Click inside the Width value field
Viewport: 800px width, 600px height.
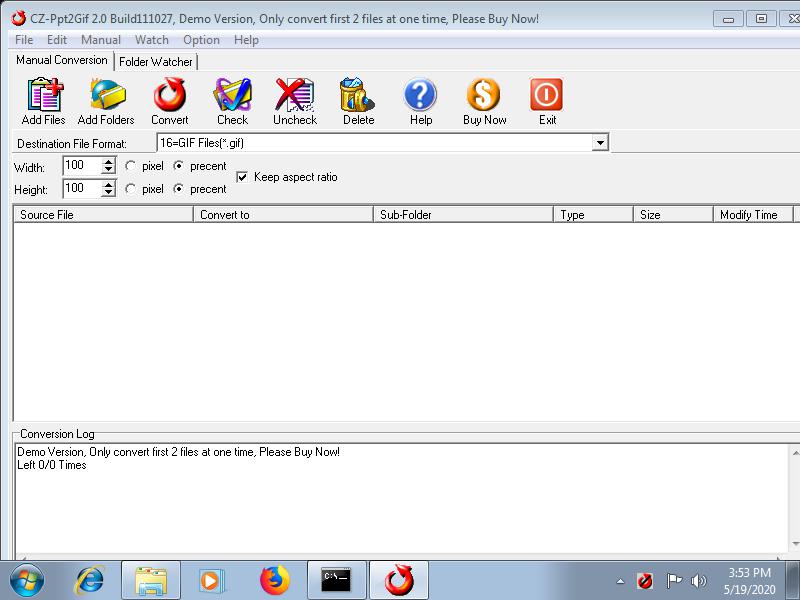pos(83,166)
